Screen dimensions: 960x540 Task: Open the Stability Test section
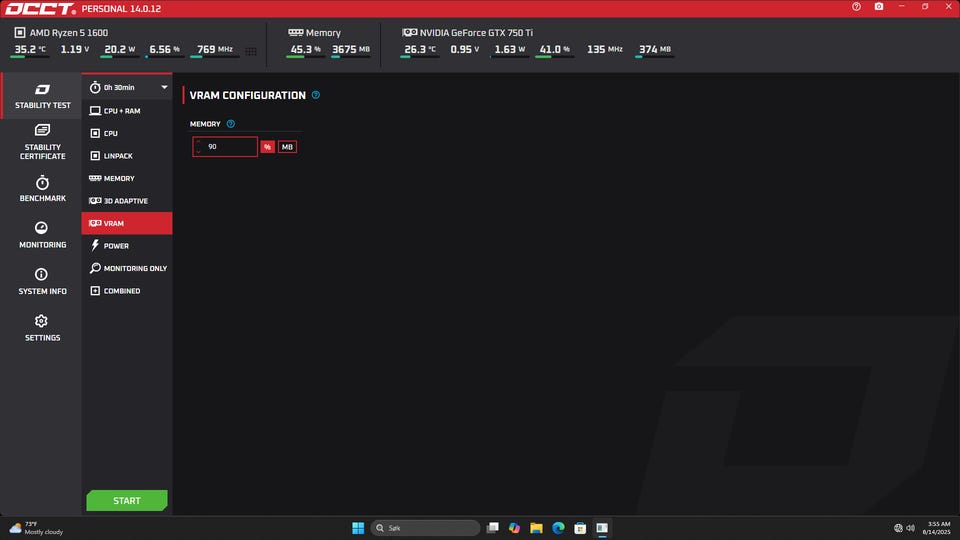click(42, 96)
